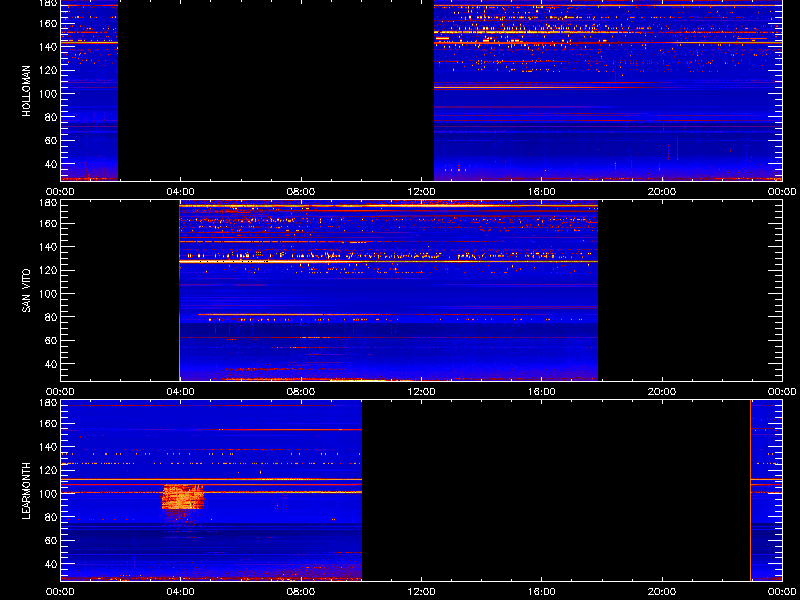800x600 pixels.
Task: Click 12:00 under the HOLLOMAN panel
Action: click(421, 192)
